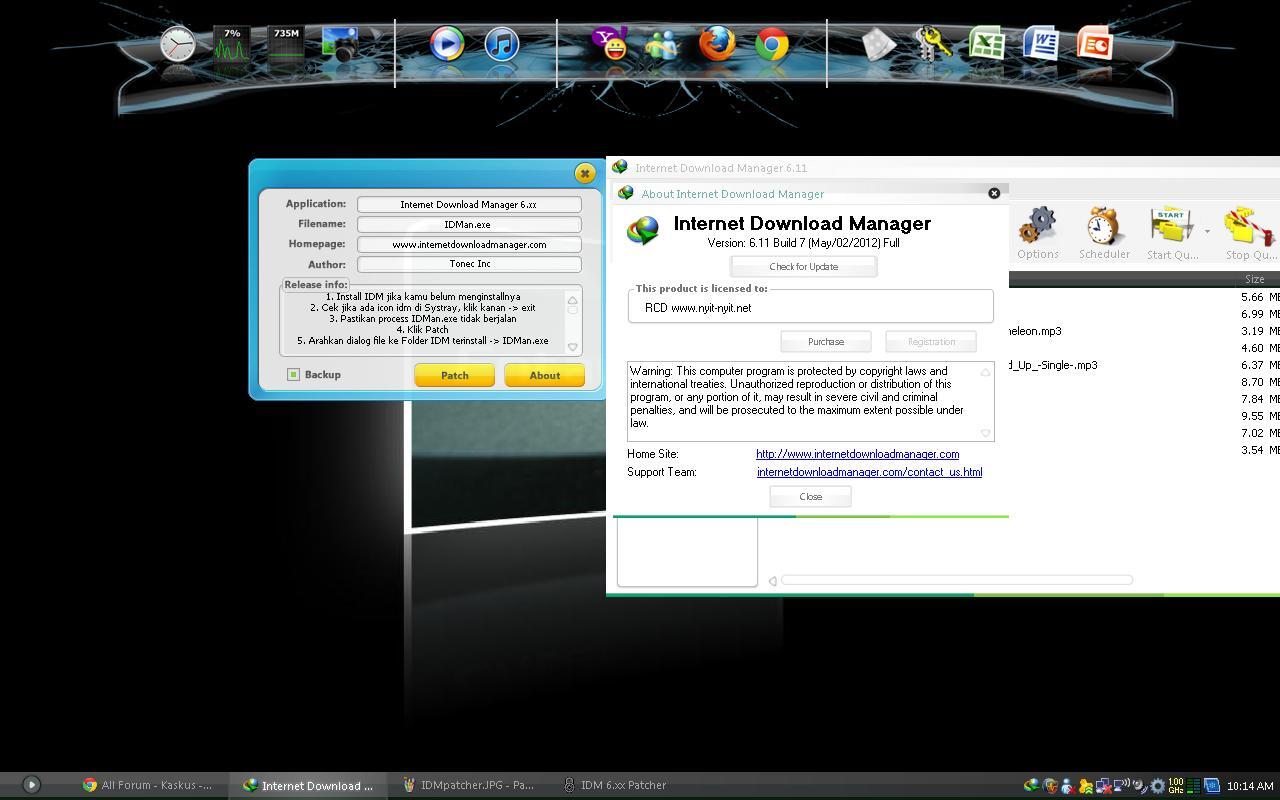Open the contact_us.html support link

coord(870,472)
